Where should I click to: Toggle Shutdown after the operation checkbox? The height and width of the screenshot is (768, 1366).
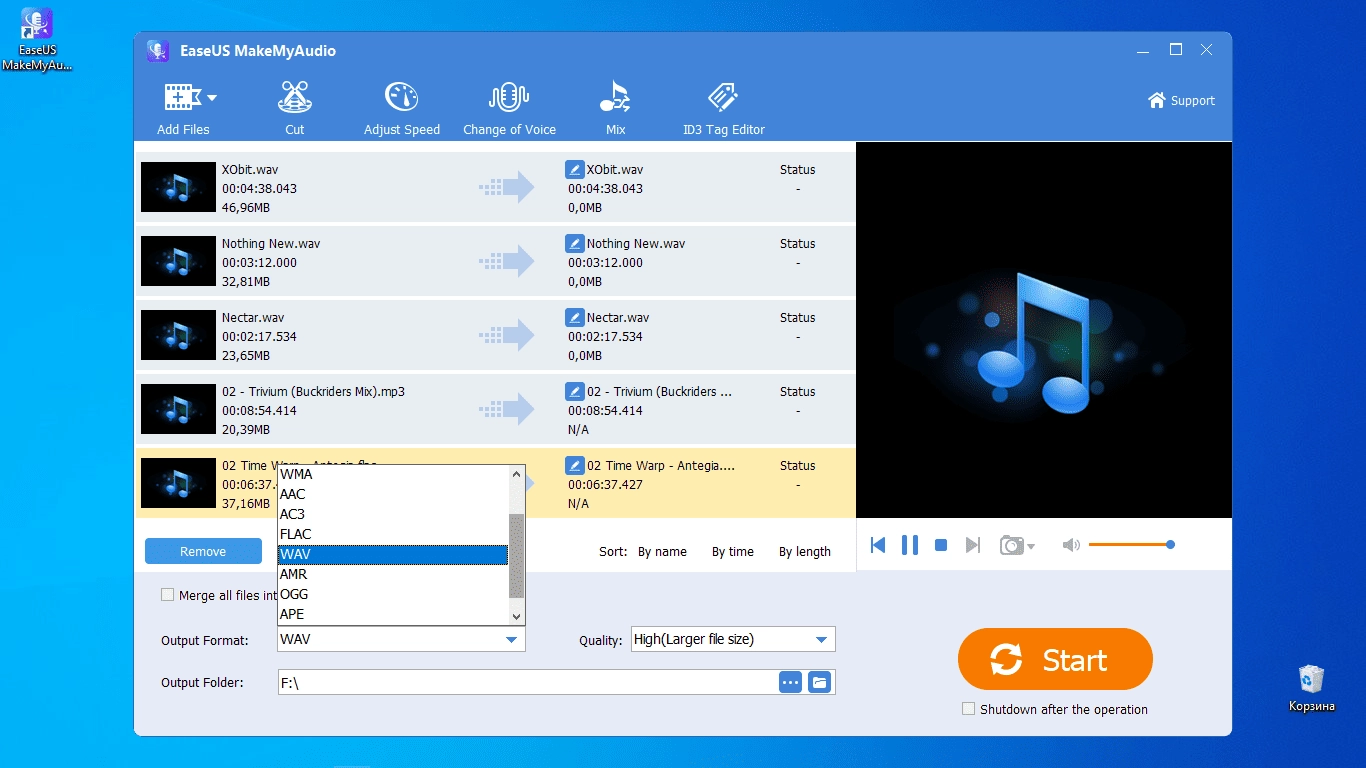tap(968, 709)
